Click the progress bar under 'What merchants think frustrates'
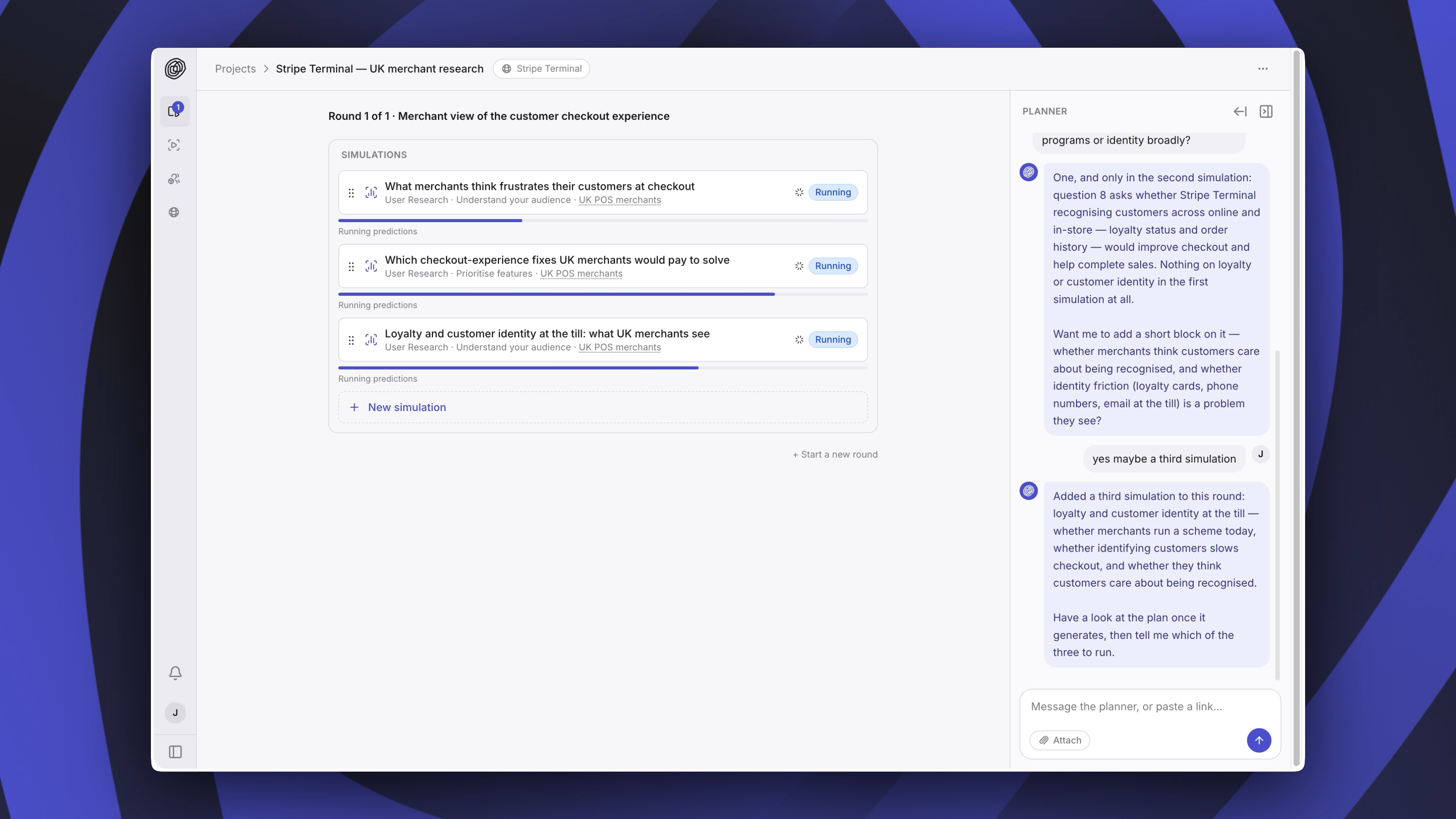 pos(602,220)
